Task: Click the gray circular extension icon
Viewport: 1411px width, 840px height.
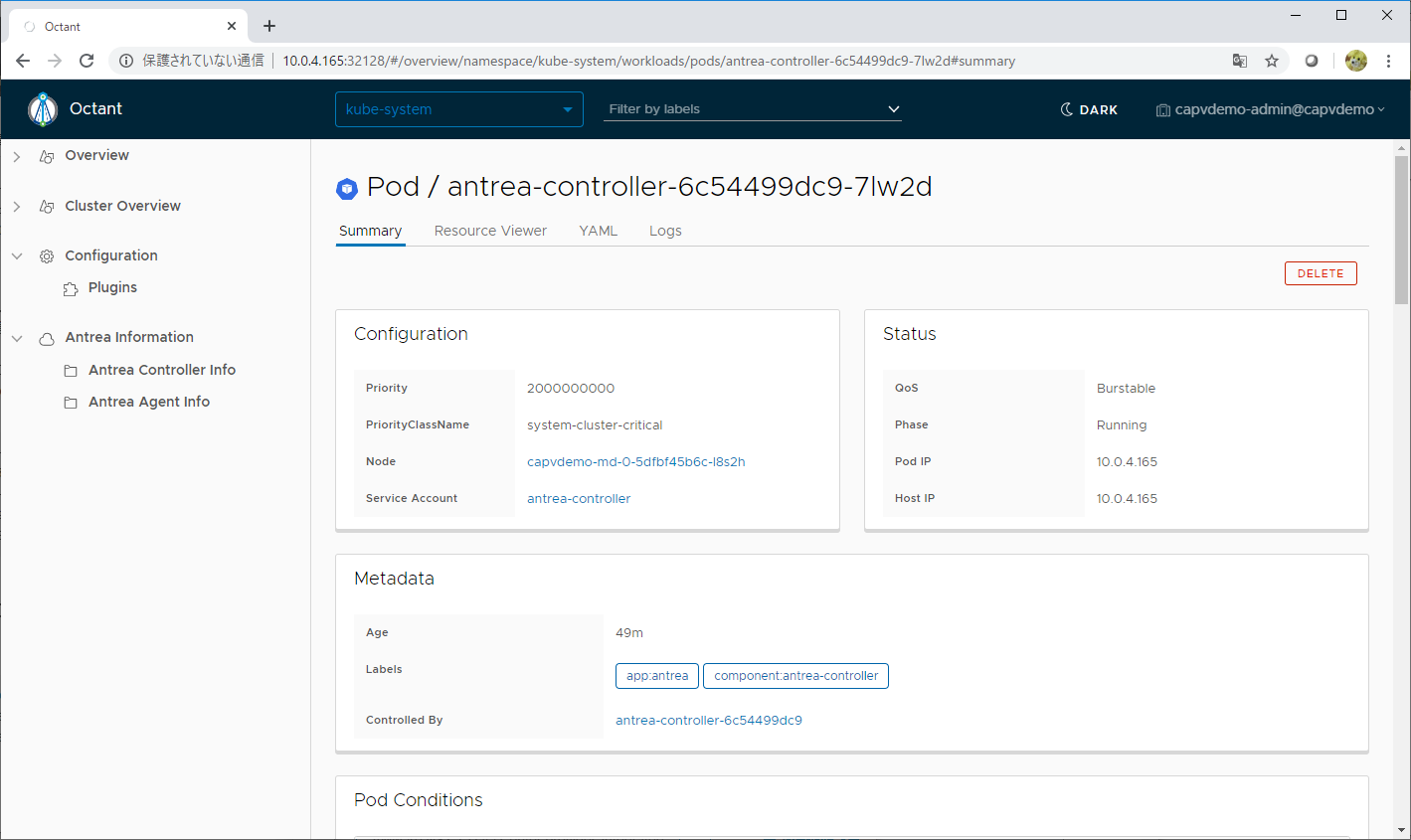Action: point(1312,61)
